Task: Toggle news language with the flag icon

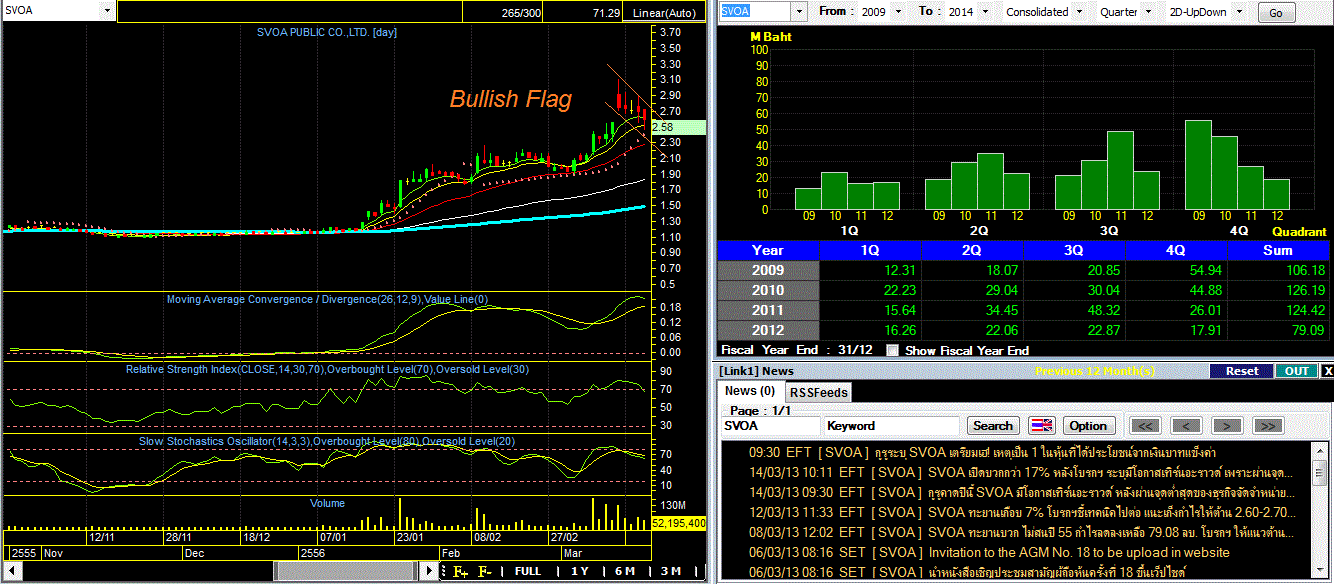Action: point(1041,425)
